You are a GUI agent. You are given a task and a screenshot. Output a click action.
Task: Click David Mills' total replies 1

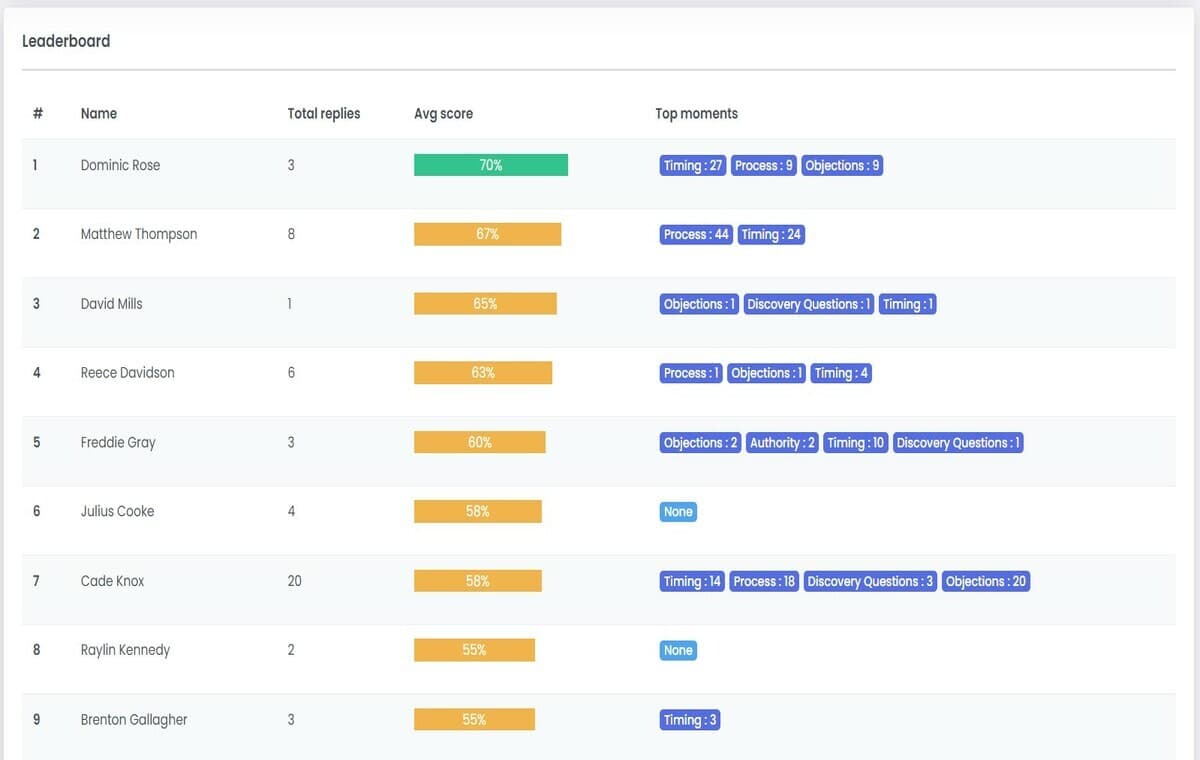(x=290, y=303)
